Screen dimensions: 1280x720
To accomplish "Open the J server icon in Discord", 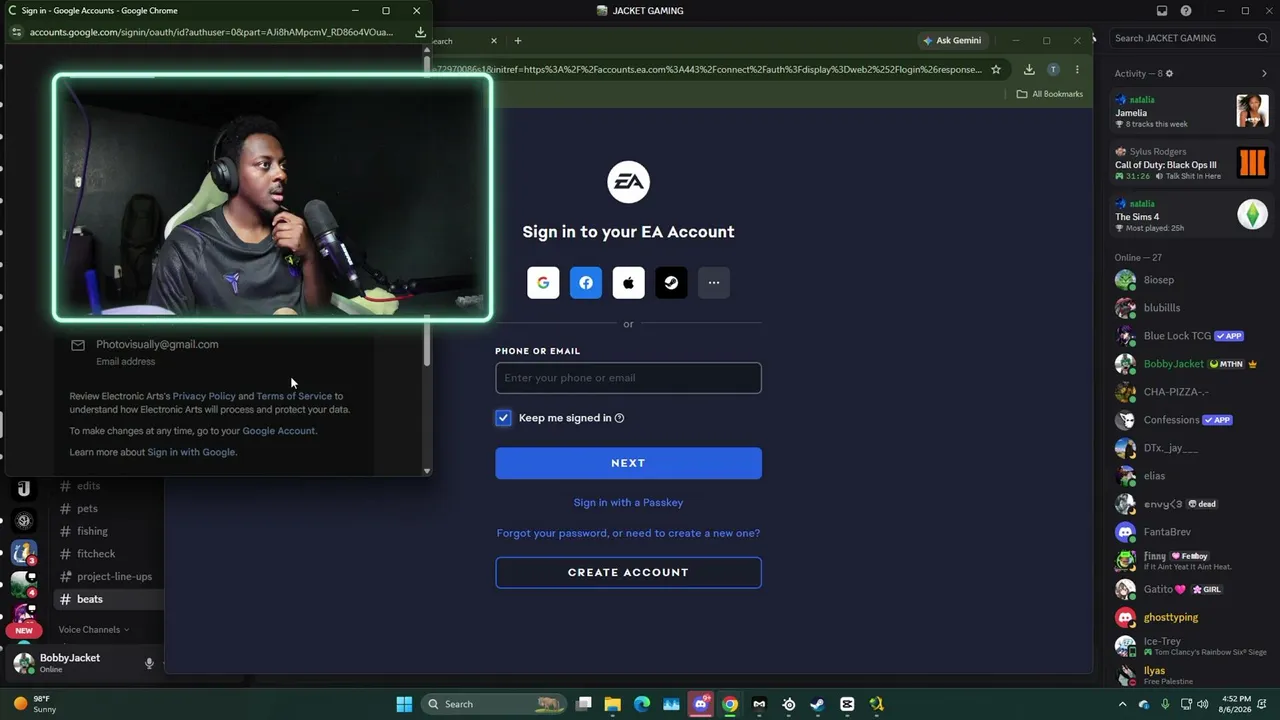I will [24, 488].
